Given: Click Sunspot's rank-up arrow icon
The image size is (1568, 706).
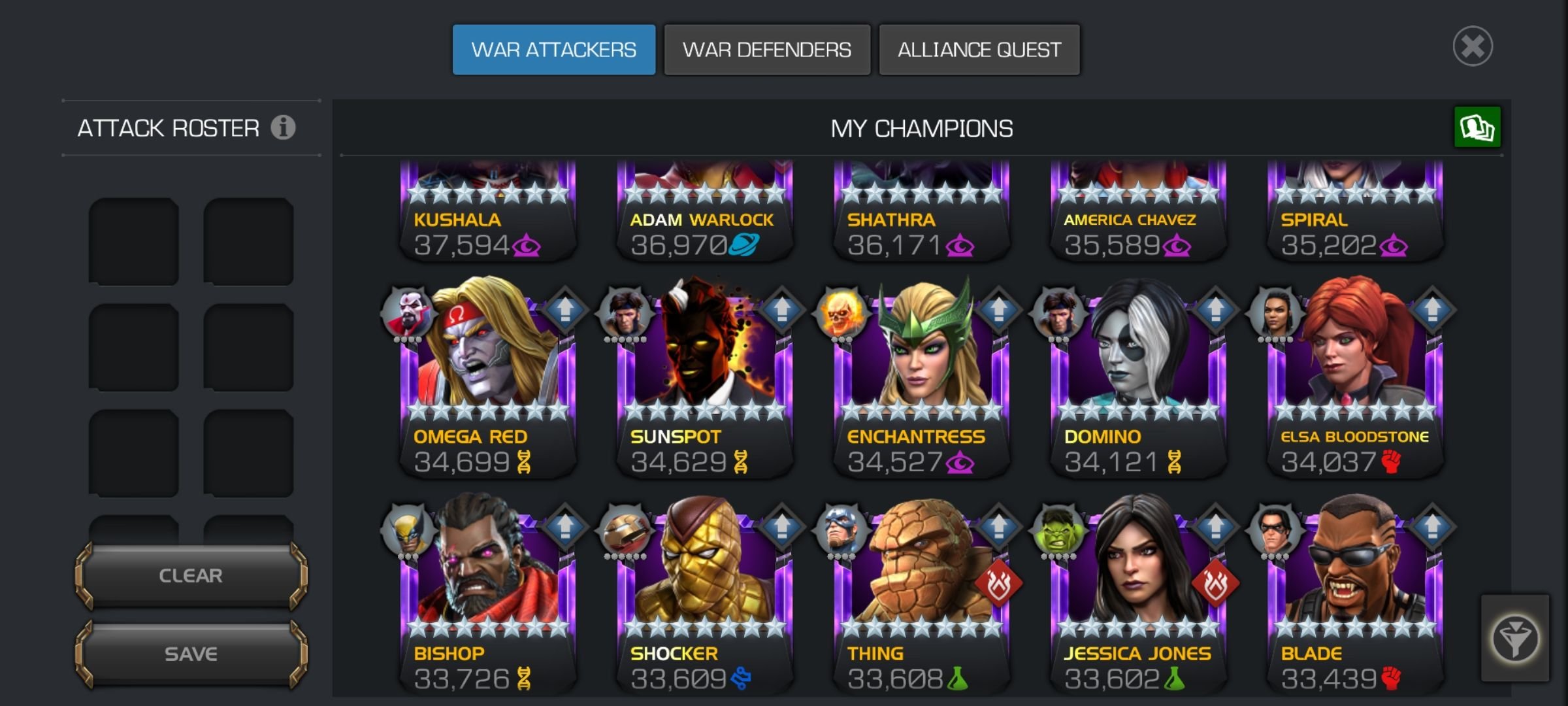Looking at the screenshot, I should (782, 309).
